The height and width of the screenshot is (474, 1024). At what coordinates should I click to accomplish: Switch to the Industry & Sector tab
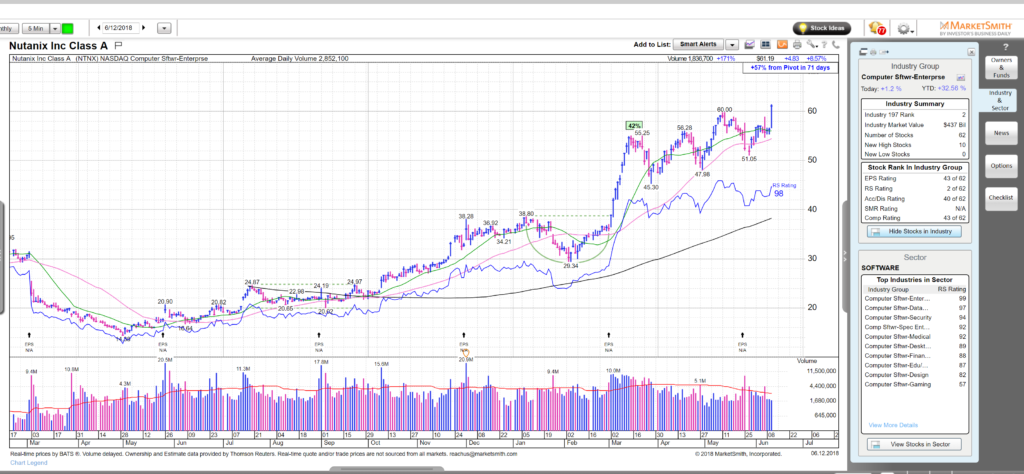(999, 100)
